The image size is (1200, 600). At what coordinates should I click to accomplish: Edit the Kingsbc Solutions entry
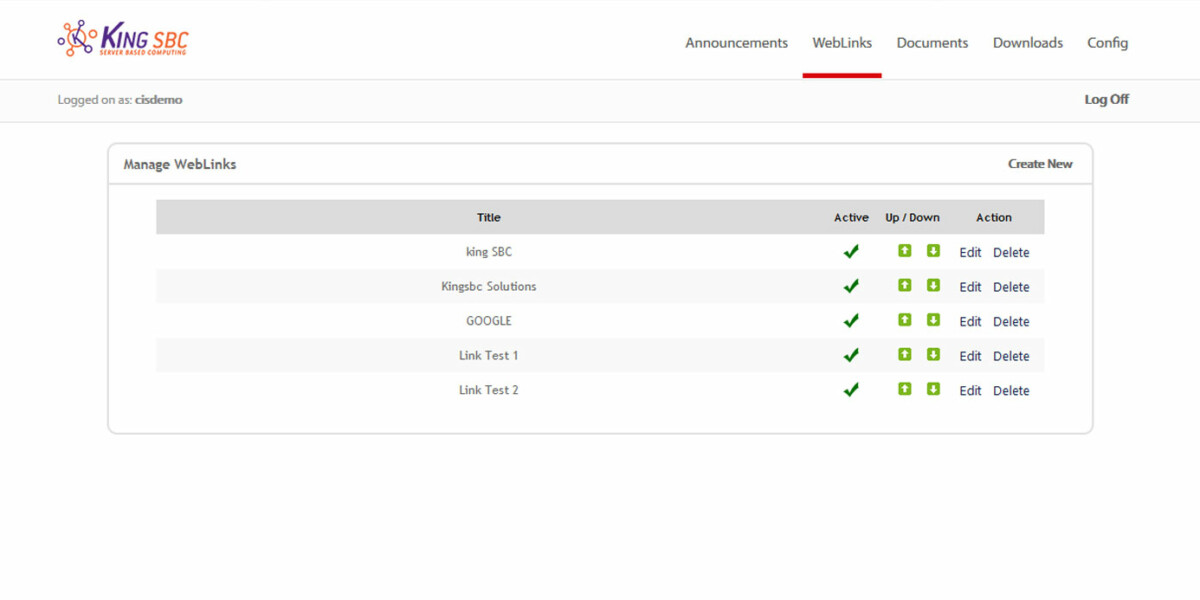pyautogui.click(x=969, y=286)
